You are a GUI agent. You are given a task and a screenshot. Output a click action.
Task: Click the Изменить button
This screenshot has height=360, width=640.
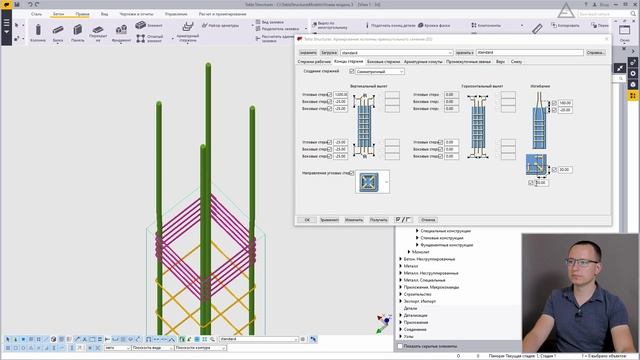(x=354, y=220)
